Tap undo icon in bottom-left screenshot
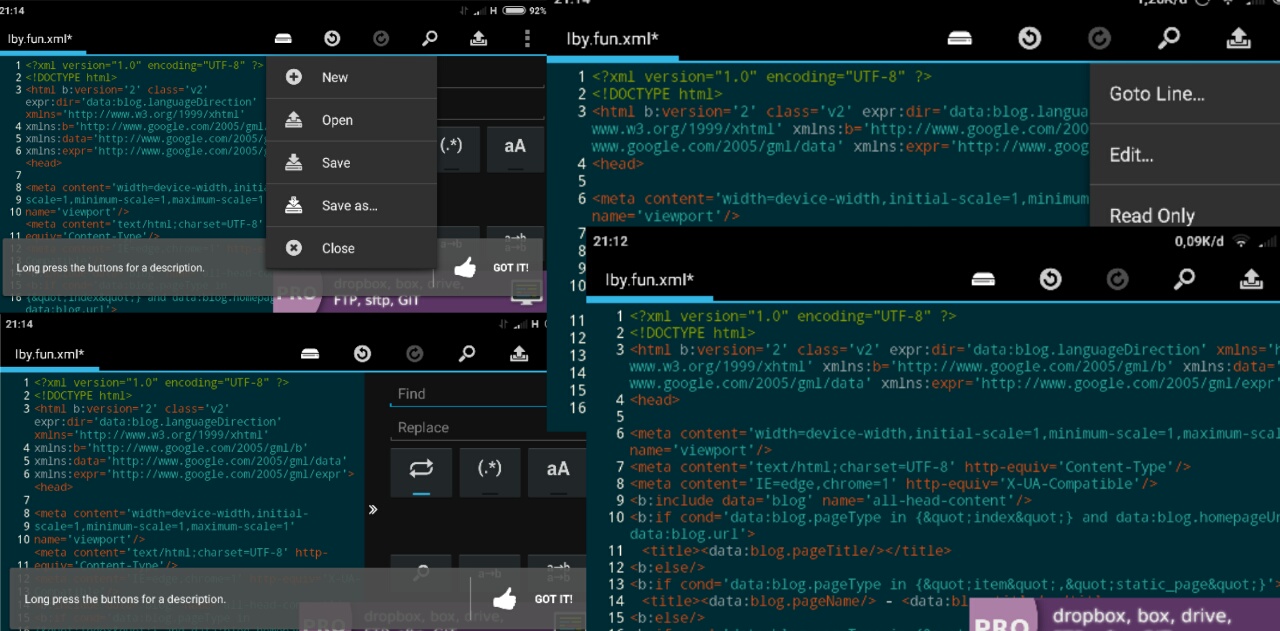Image resolution: width=1280 pixels, height=631 pixels. [x=362, y=353]
